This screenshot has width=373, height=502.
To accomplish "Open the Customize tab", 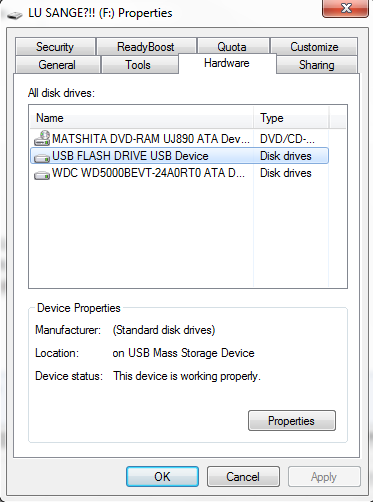I will click(x=314, y=47).
